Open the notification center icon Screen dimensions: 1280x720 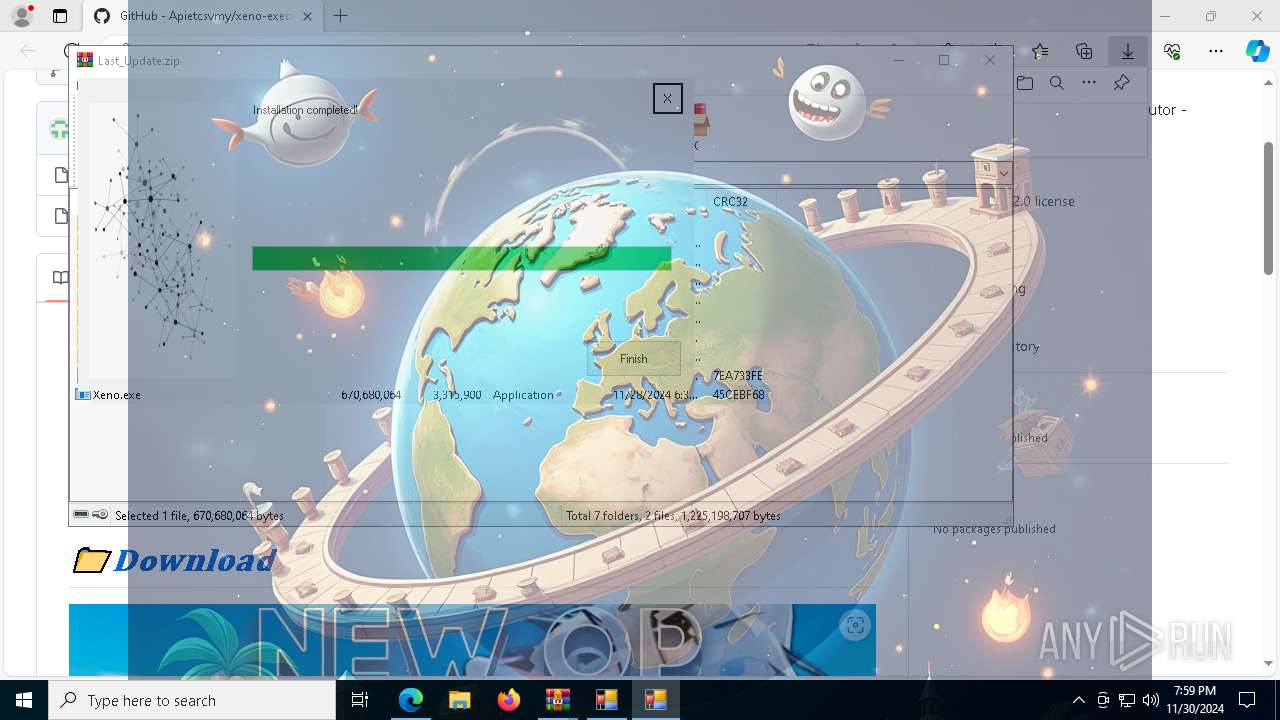(x=1247, y=700)
